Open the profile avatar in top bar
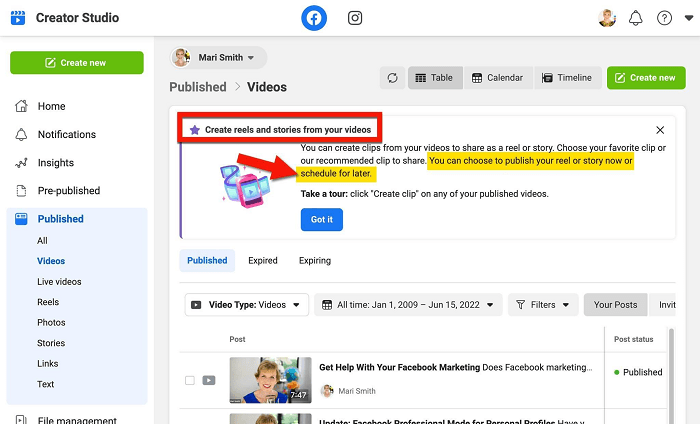This screenshot has width=700, height=424. tap(607, 18)
